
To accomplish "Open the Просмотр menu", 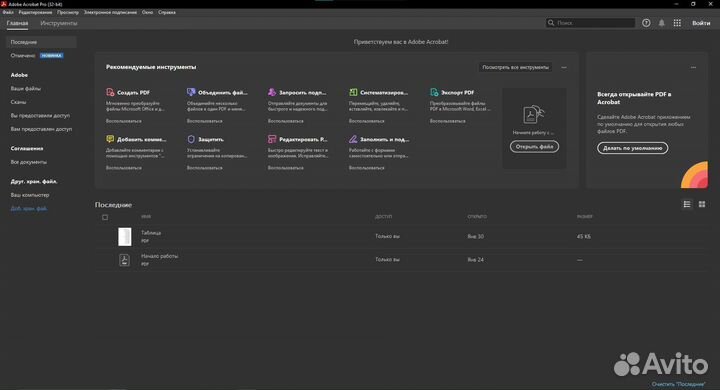I will click(68, 12).
